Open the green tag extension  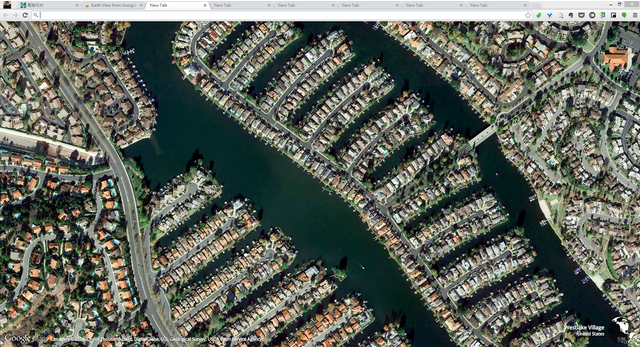click(539, 15)
